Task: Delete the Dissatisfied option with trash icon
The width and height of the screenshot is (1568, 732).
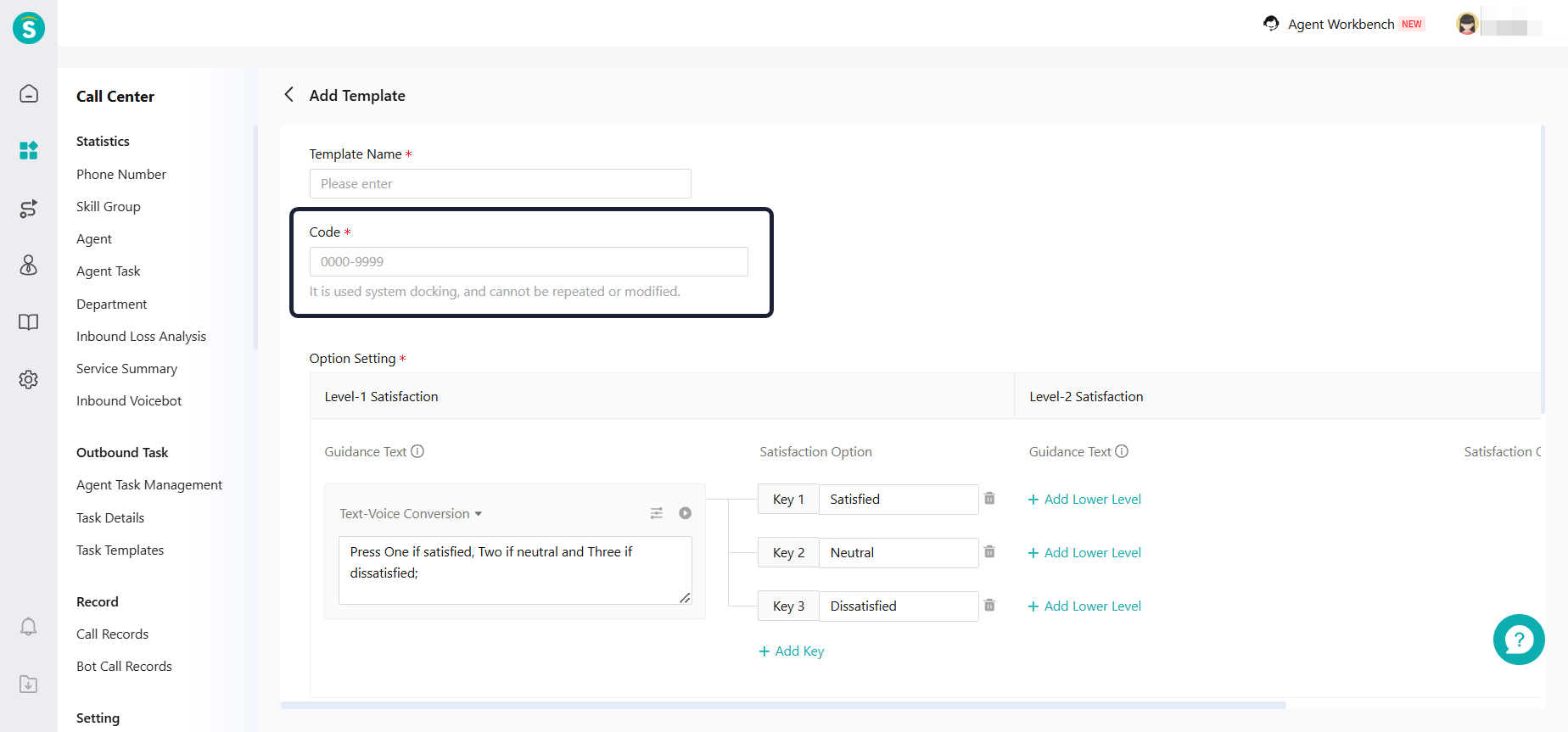Action: tap(989, 606)
